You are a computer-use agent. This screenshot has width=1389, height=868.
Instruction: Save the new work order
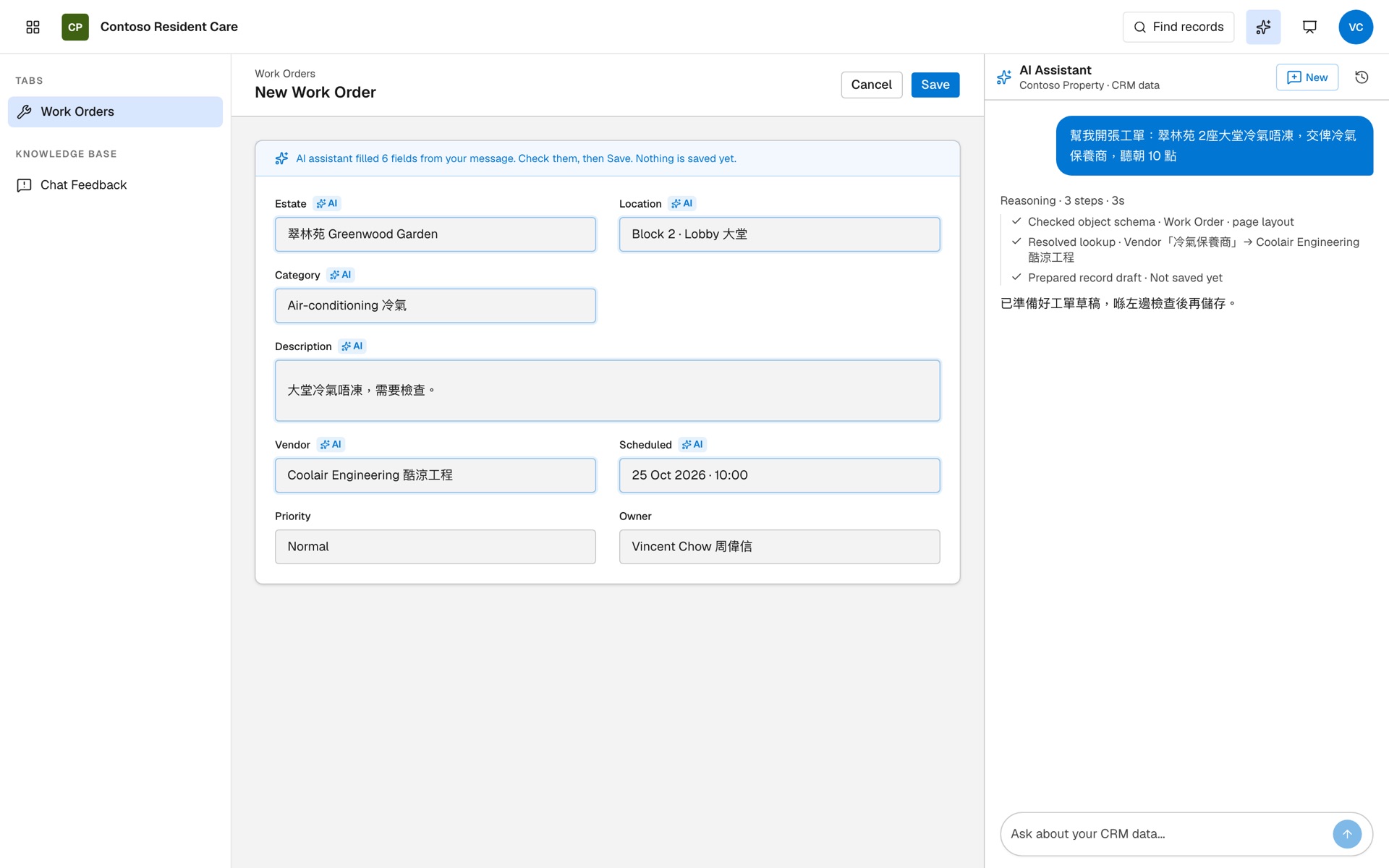(x=935, y=85)
